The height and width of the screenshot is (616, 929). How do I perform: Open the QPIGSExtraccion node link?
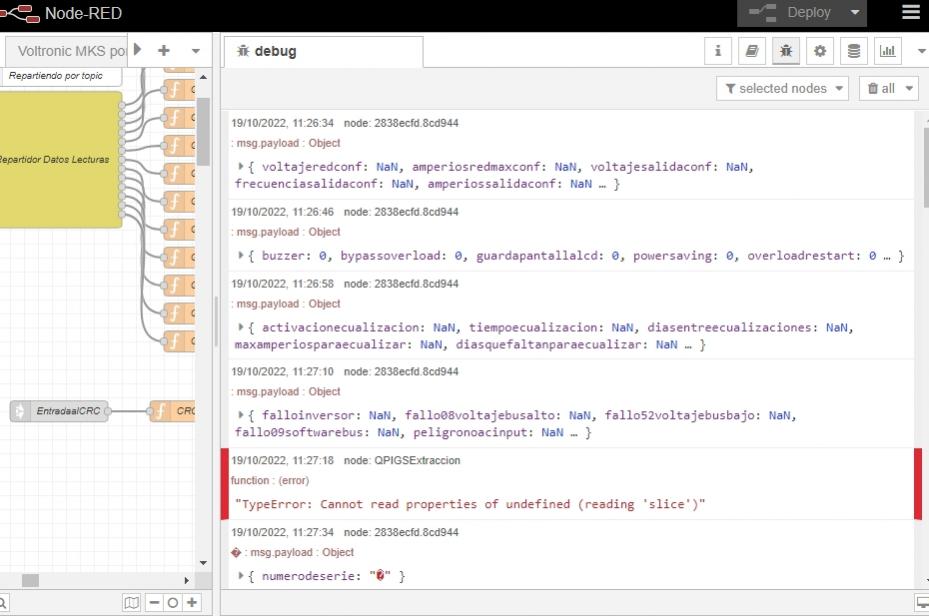pyautogui.click(x=402, y=460)
